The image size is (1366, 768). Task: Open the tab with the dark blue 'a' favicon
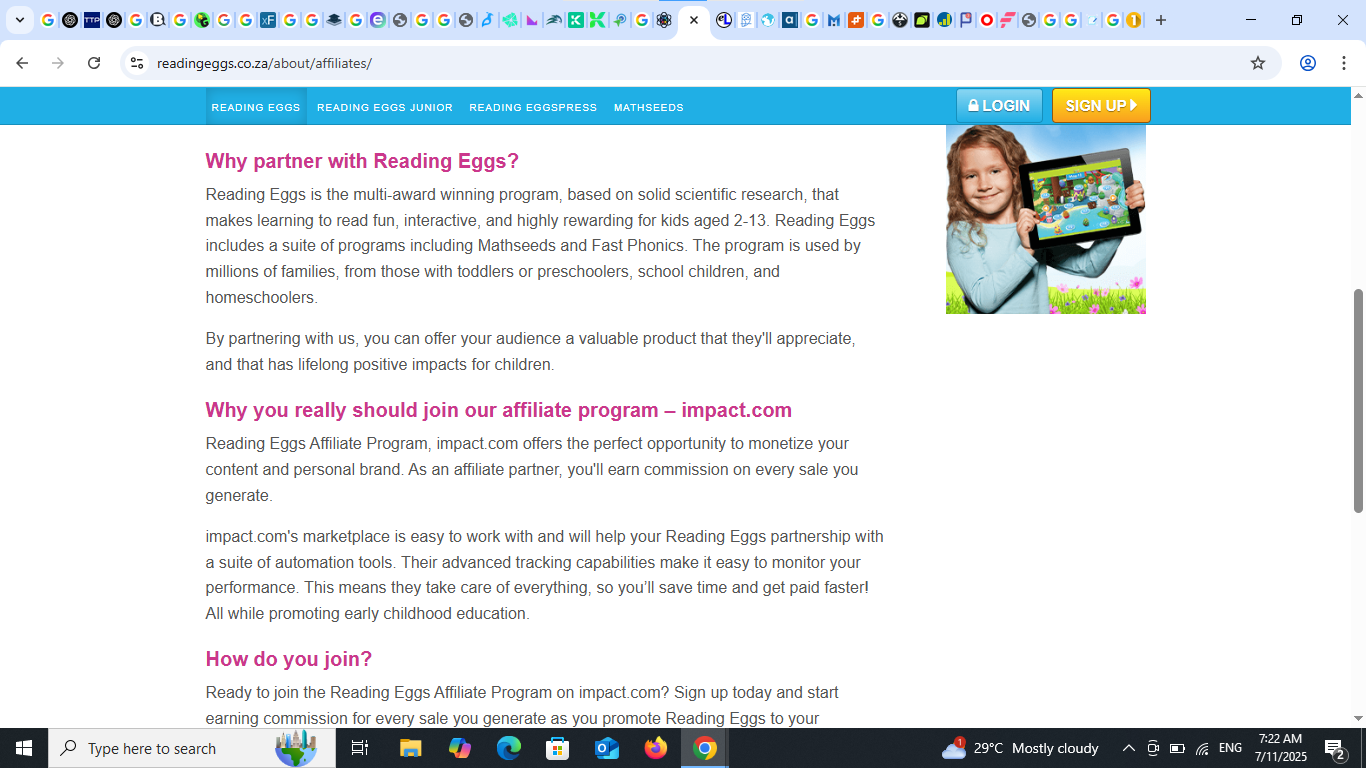click(790, 20)
